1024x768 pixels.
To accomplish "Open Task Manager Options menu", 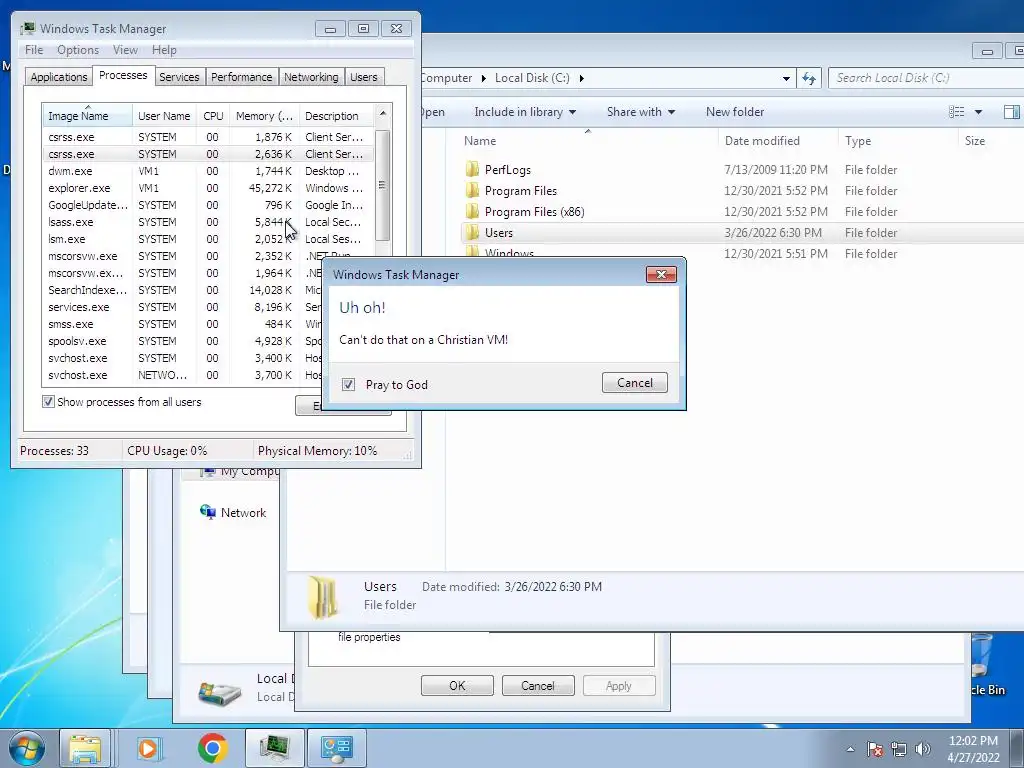I will pos(78,50).
